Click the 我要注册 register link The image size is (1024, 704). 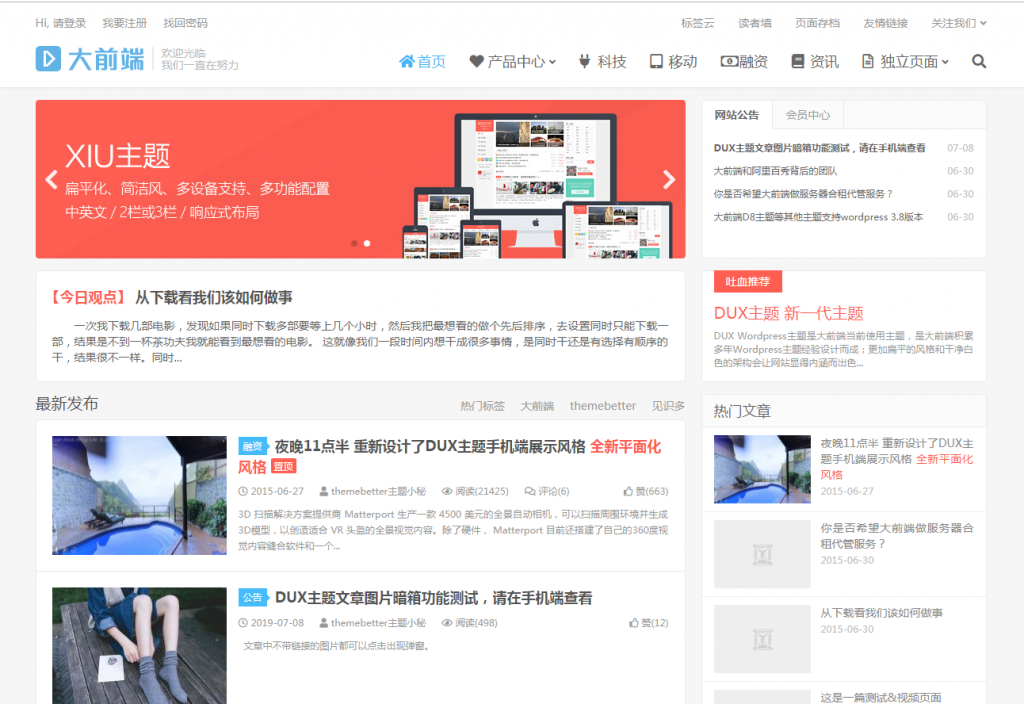click(x=125, y=23)
